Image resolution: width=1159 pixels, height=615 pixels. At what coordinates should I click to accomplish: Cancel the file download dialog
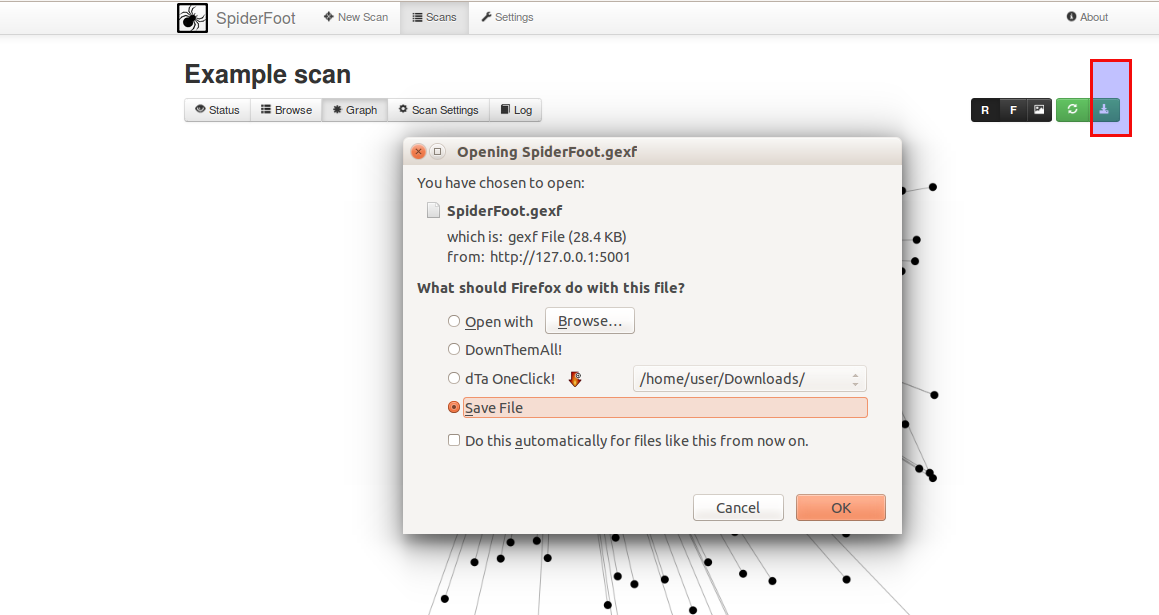pyautogui.click(x=738, y=508)
